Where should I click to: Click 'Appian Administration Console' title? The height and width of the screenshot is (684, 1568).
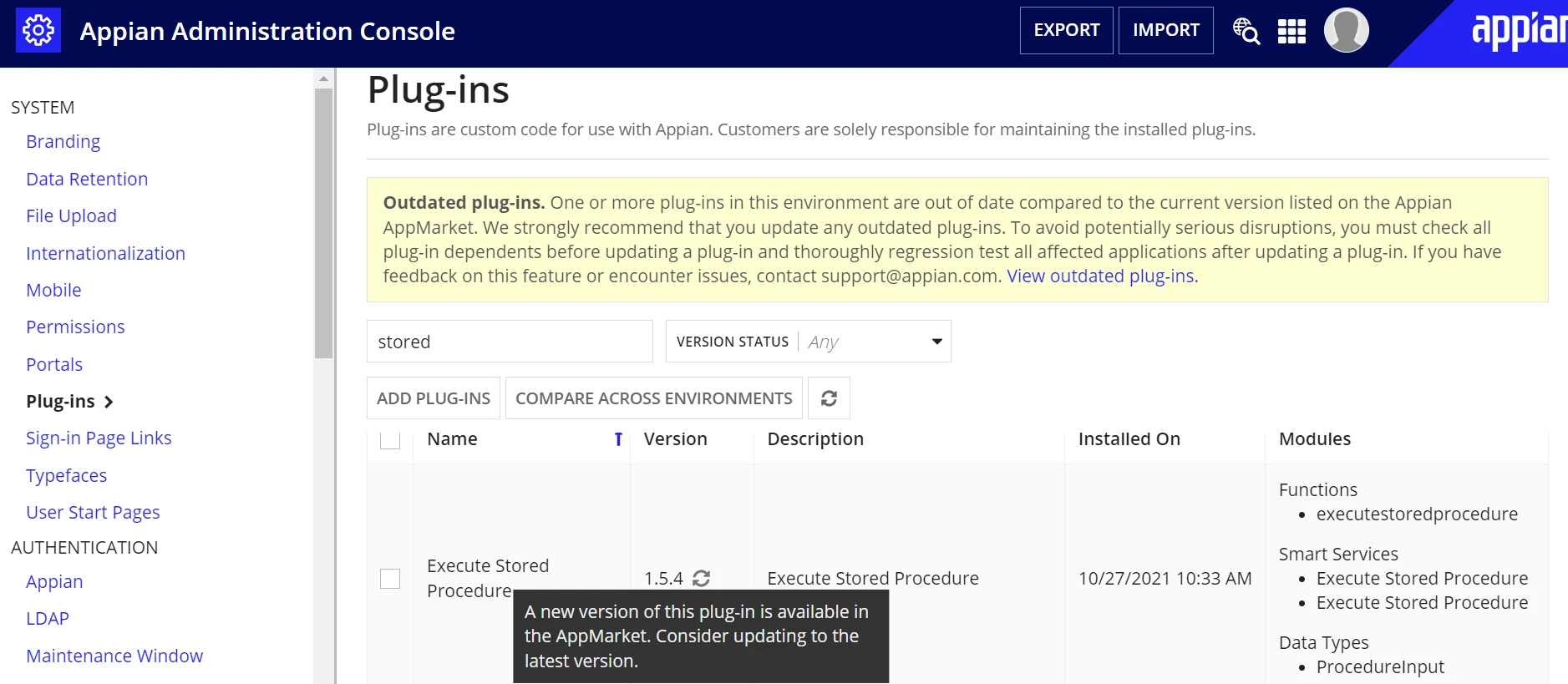pyautogui.click(x=267, y=32)
